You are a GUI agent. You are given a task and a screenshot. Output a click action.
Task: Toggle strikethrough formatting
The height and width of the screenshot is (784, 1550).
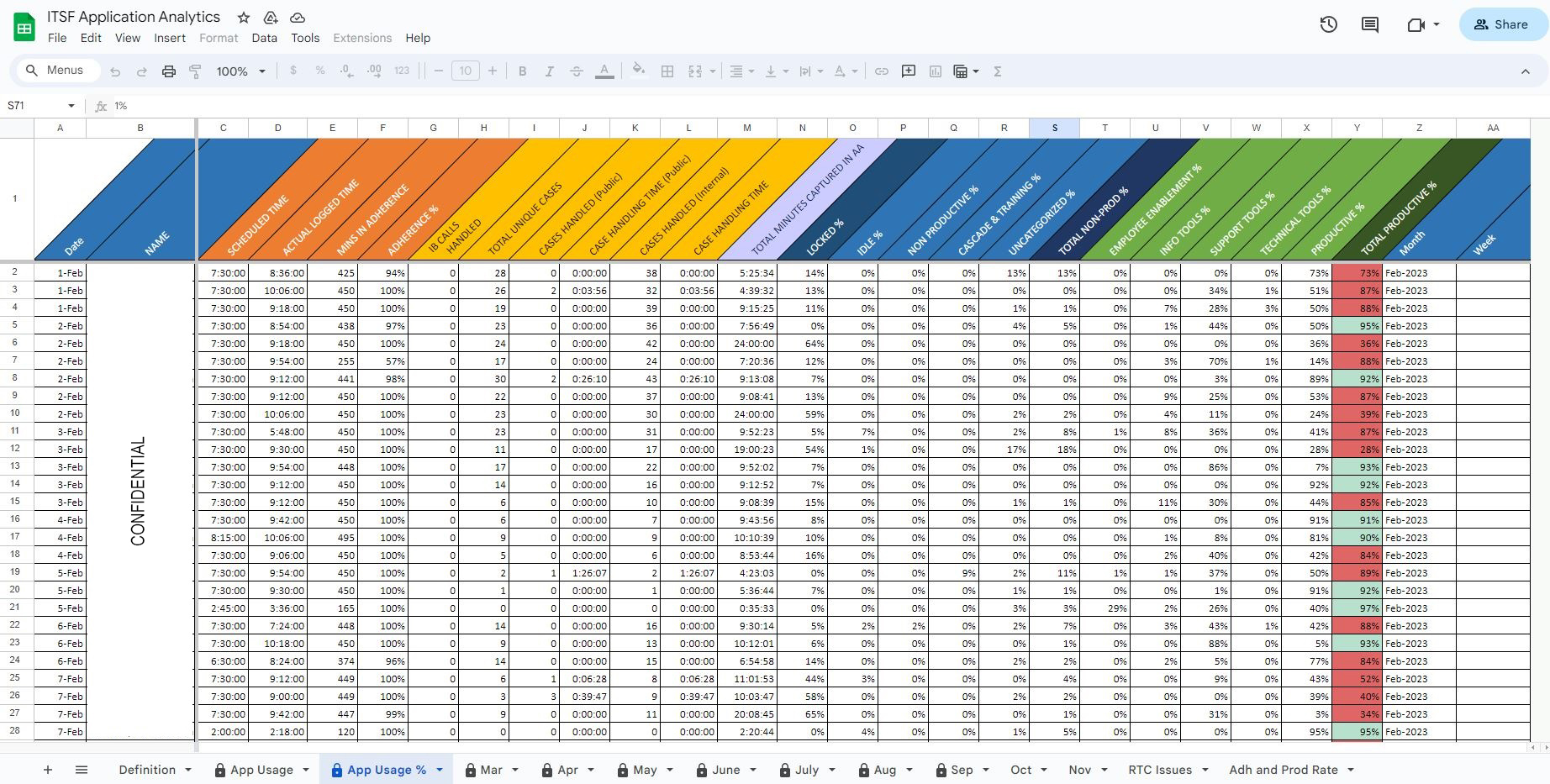tap(576, 71)
